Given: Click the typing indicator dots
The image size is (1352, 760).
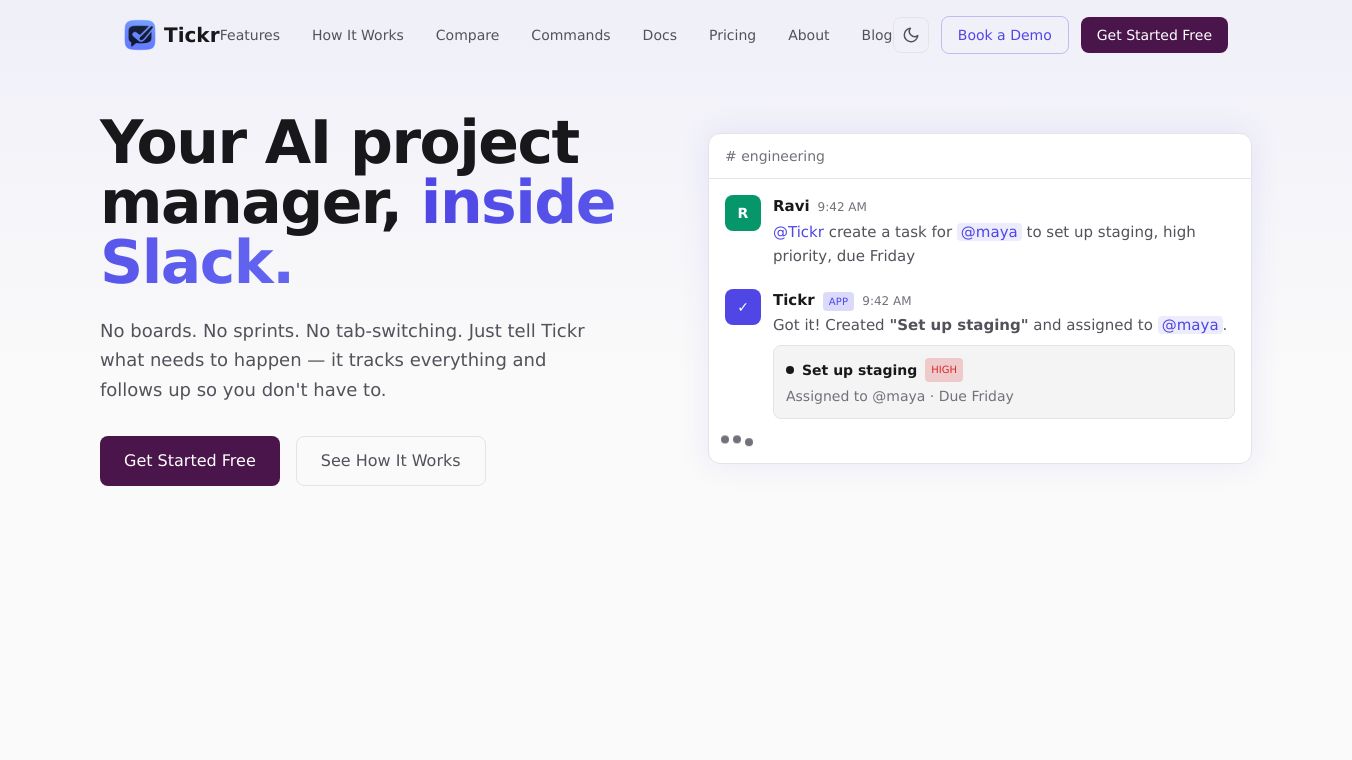Looking at the screenshot, I should coord(737,440).
